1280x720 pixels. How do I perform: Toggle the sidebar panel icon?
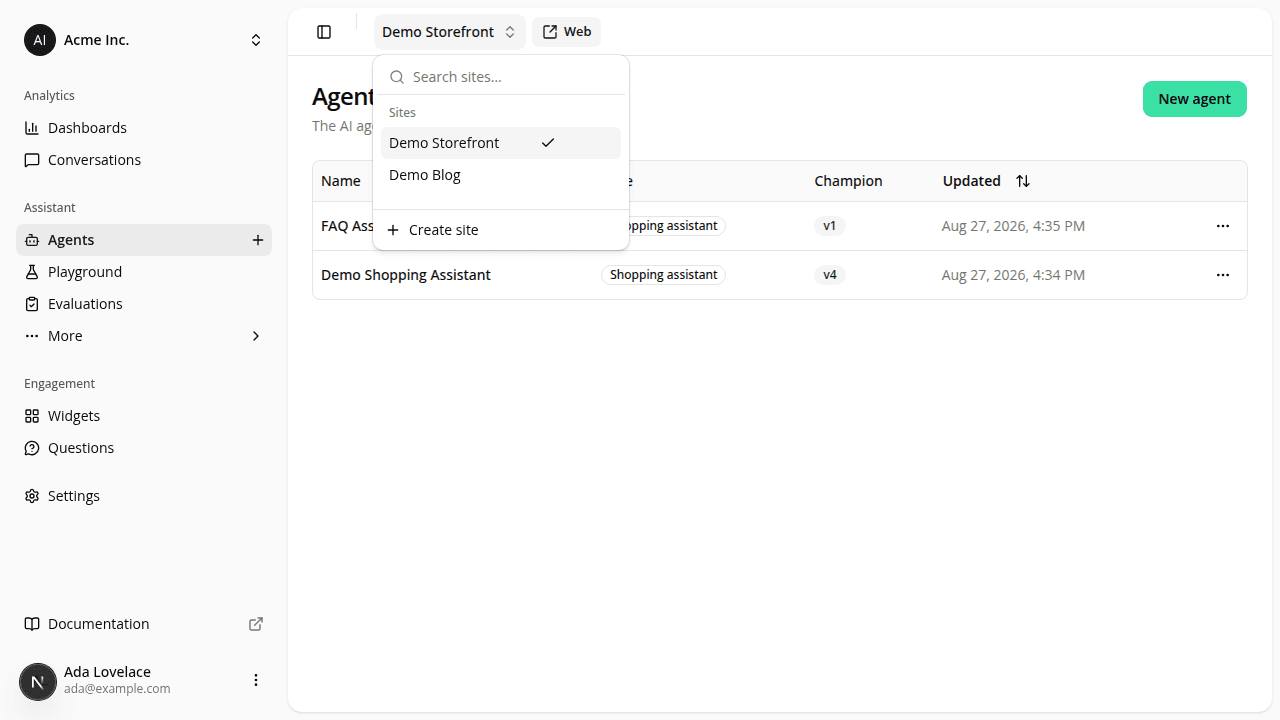(x=324, y=32)
